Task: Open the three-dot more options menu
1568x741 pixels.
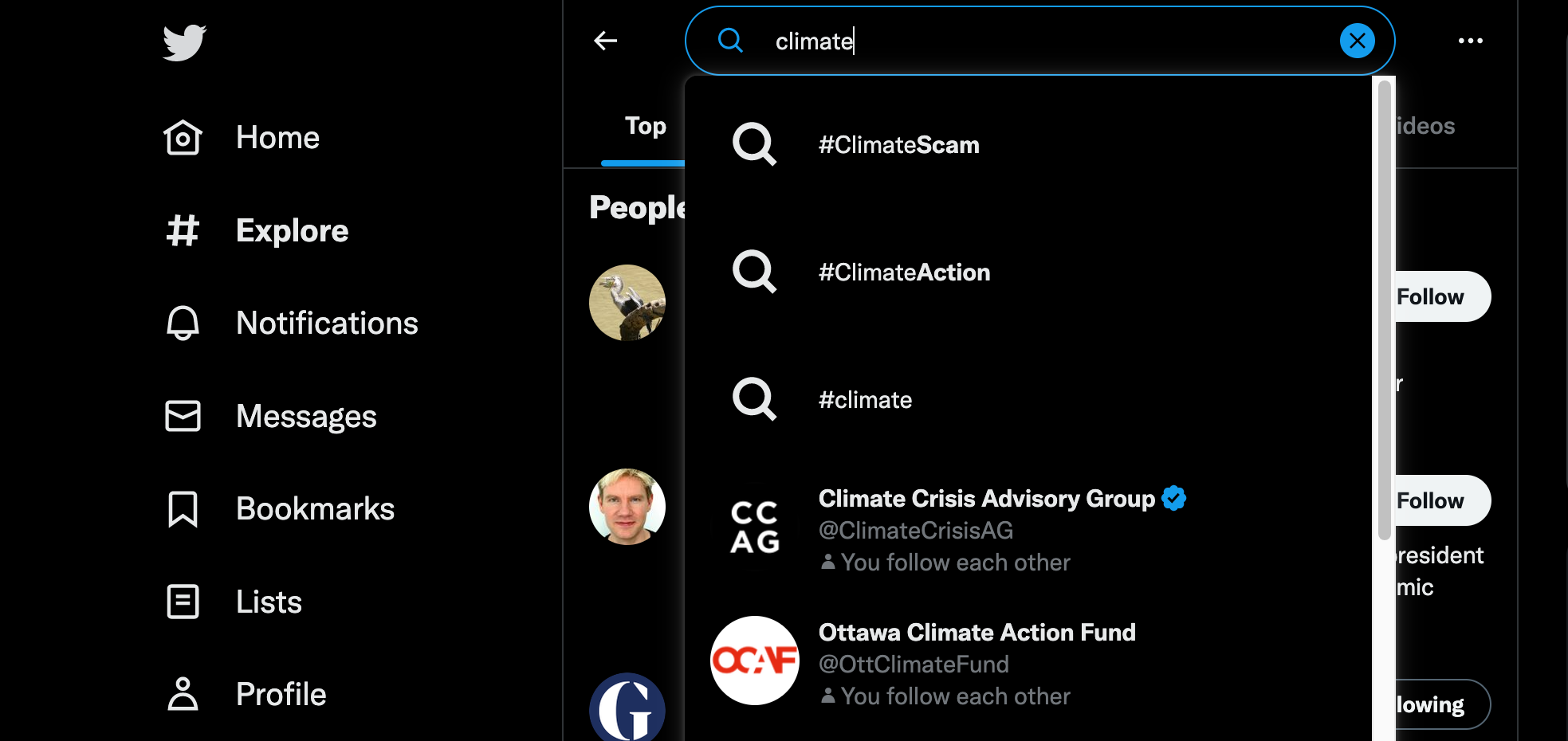Action: [x=1470, y=41]
